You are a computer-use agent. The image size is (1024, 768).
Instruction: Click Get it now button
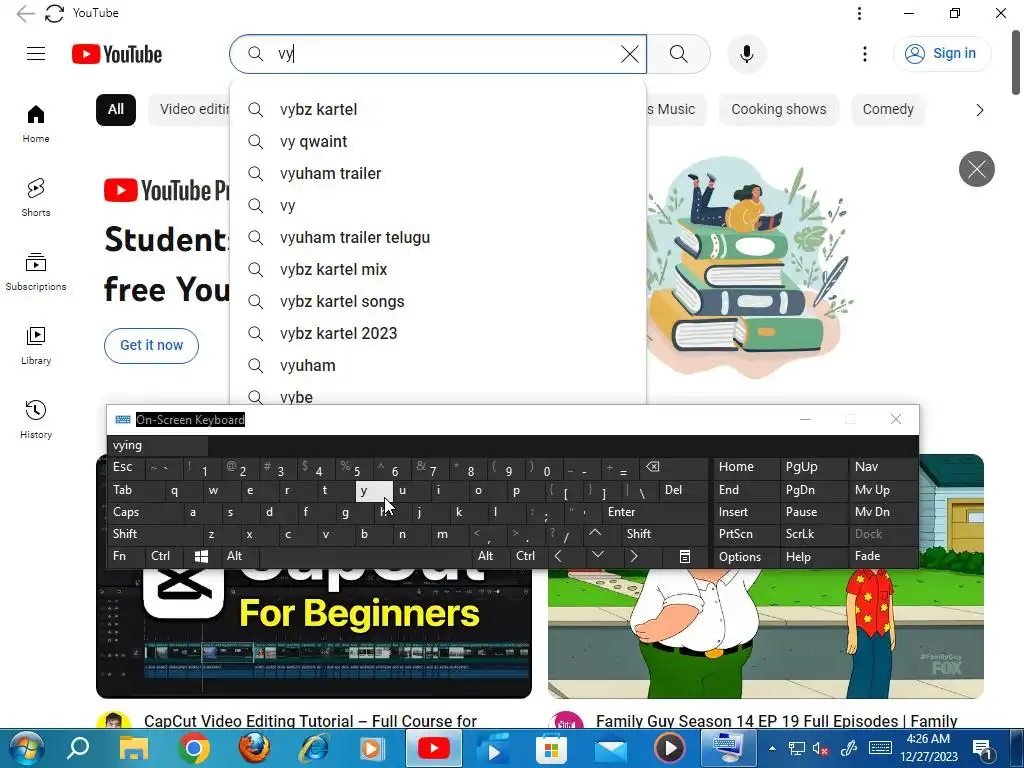coord(151,345)
